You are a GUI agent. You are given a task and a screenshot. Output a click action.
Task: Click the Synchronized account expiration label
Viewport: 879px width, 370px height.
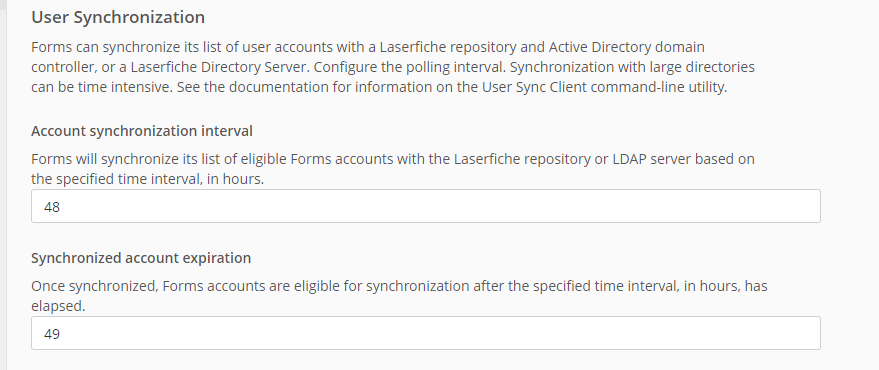click(141, 258)
